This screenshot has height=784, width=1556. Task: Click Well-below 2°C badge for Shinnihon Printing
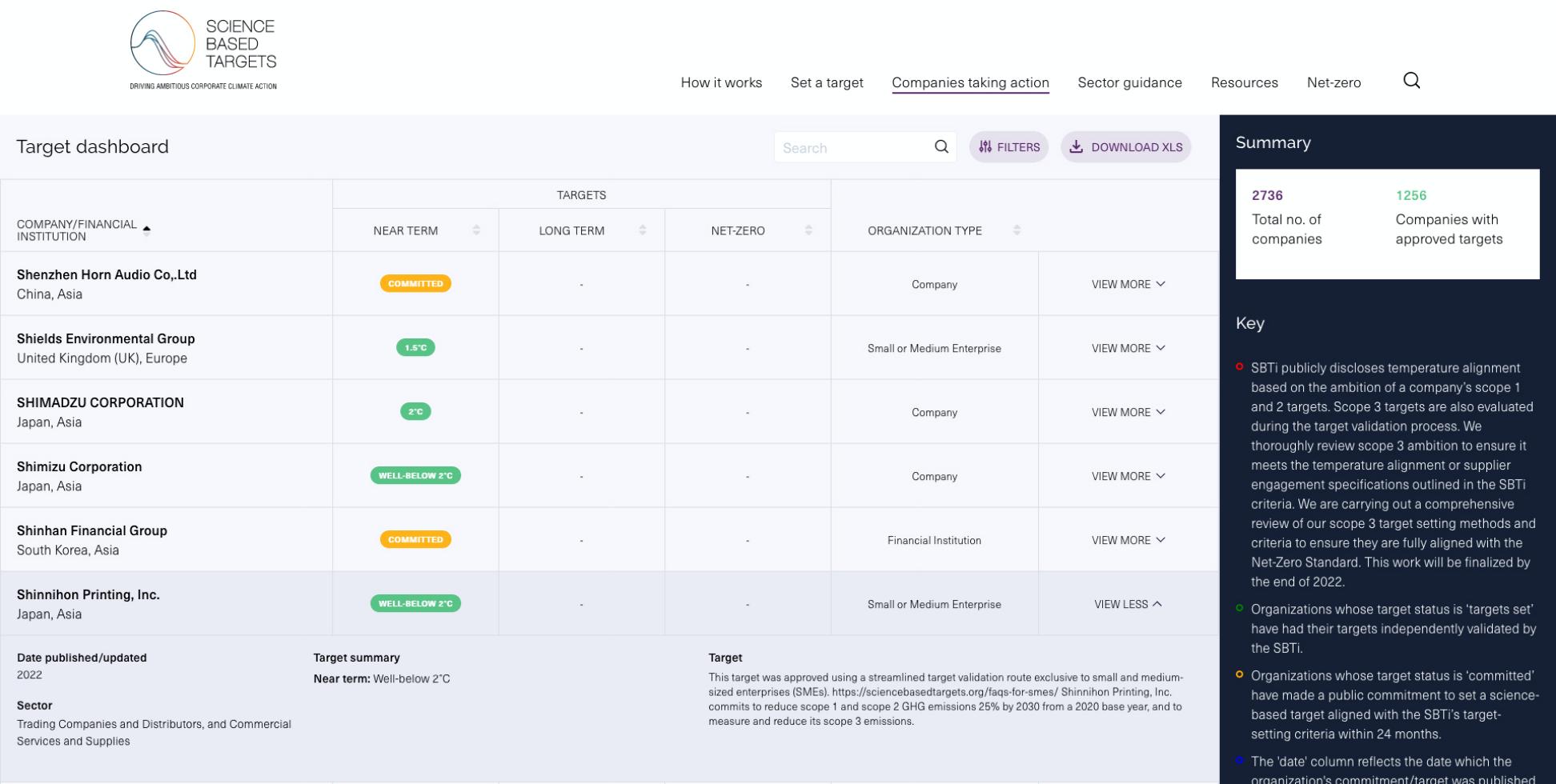tap(415, 603)
